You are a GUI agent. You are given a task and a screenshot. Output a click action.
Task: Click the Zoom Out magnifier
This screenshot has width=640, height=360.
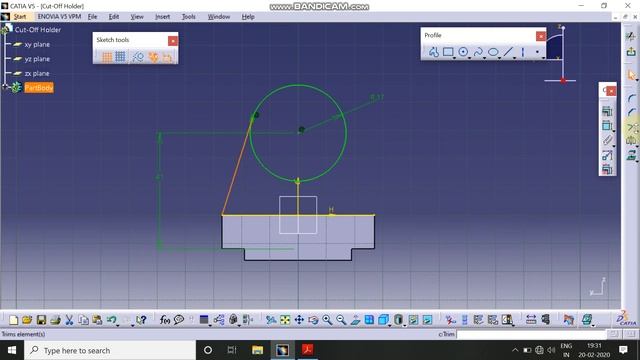341,320
